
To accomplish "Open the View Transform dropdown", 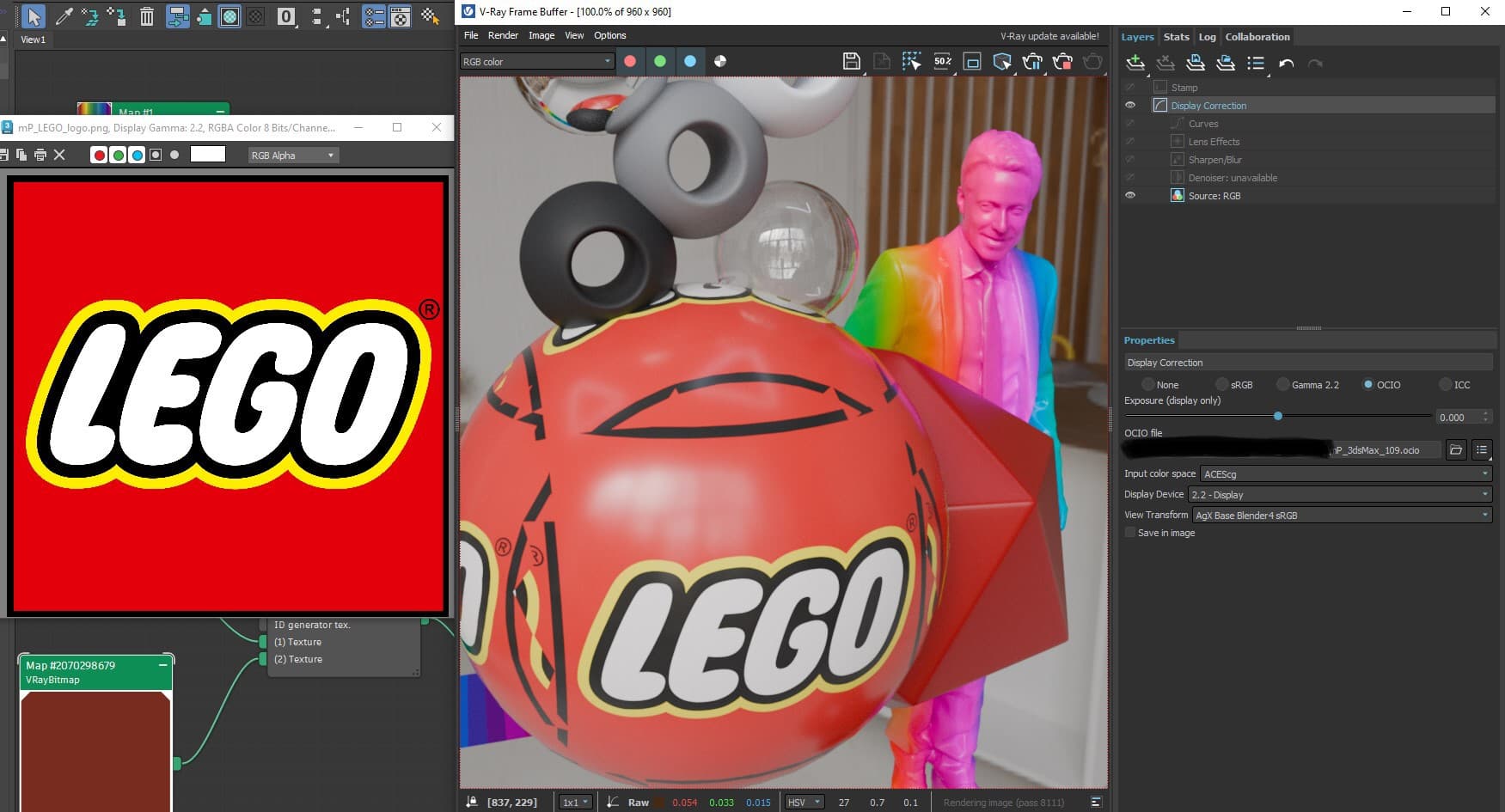I will [1341, 515].
